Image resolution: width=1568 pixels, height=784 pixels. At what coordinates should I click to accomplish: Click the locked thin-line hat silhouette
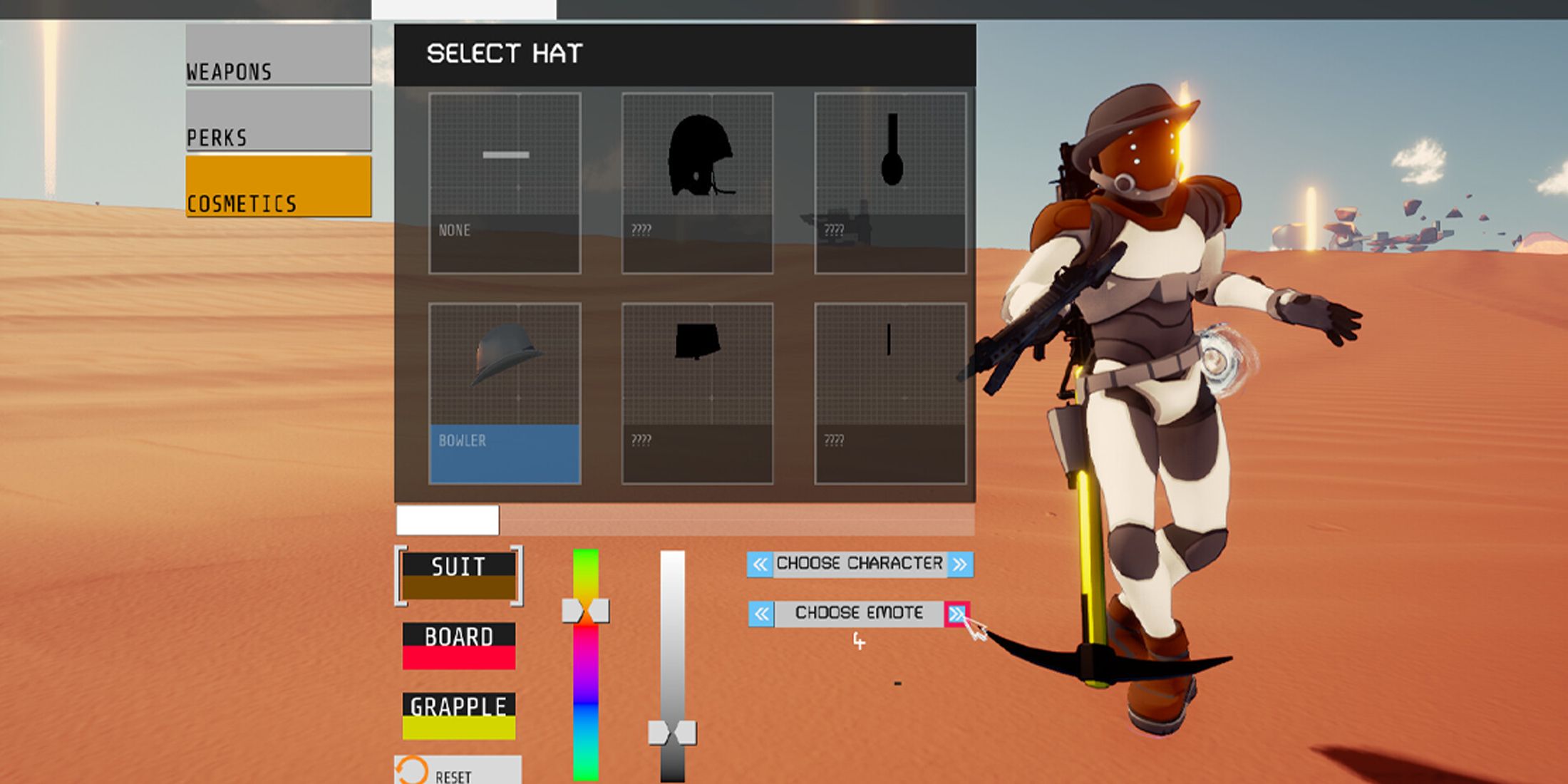click(890, 393)
